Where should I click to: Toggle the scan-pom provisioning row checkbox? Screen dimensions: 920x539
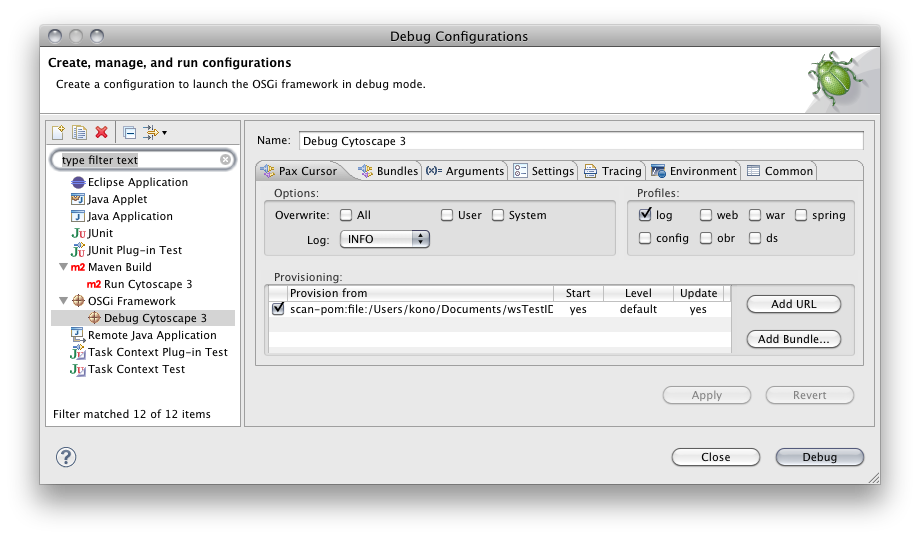[x=278, y=310]
